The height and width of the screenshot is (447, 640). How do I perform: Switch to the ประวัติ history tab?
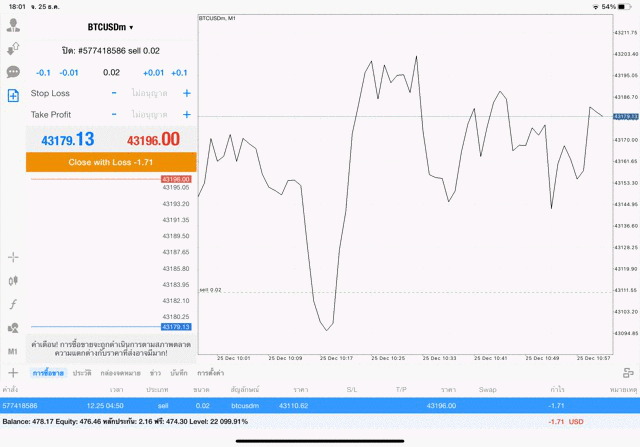point(81,372)
